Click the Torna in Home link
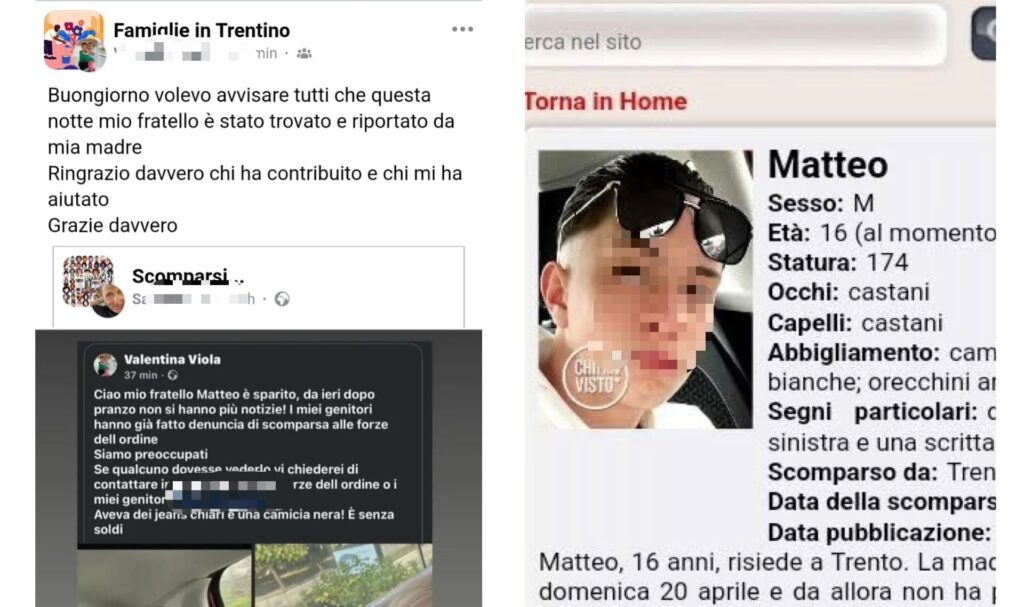This screenshot has height=607, width=1024. [x=605, y=101]
